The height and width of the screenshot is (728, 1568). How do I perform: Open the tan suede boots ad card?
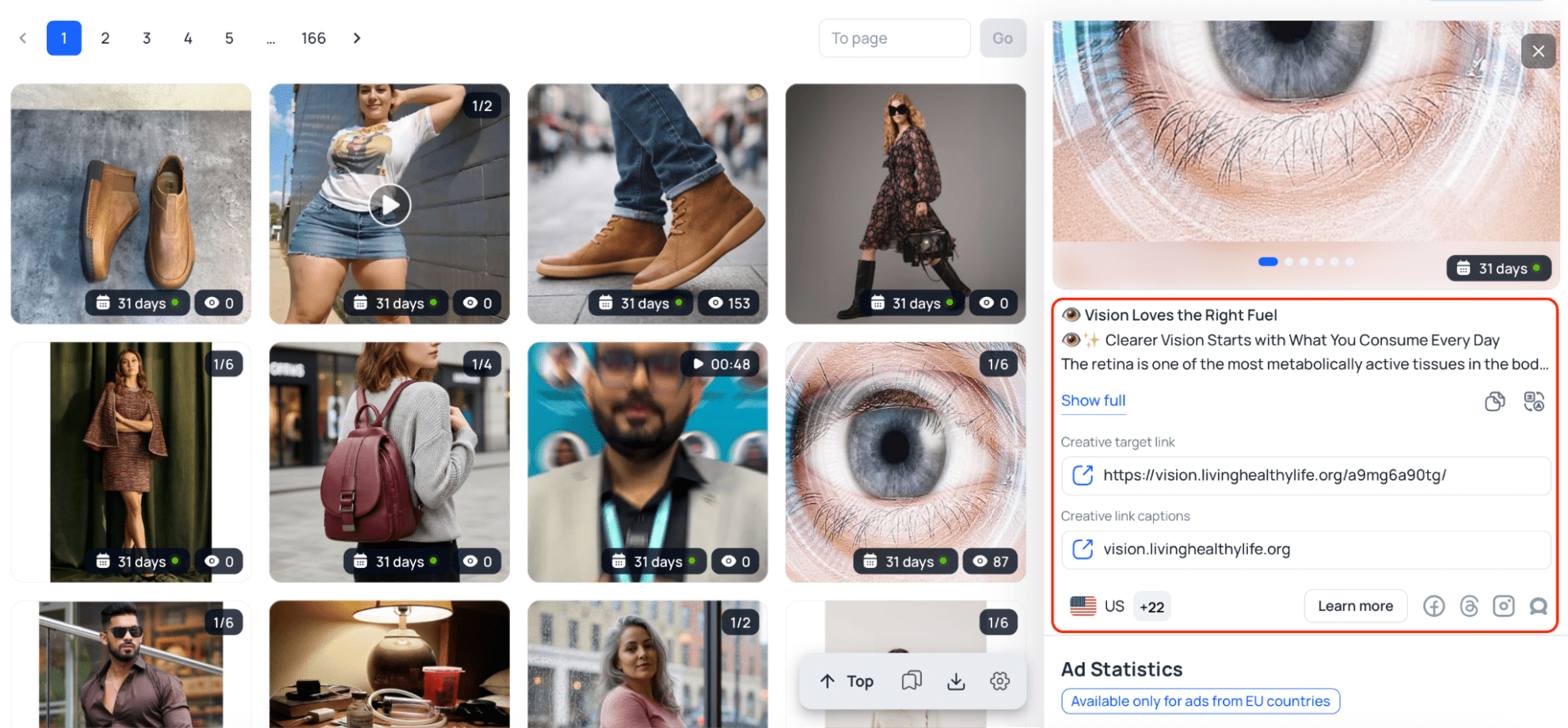click(x=647, y=204)
